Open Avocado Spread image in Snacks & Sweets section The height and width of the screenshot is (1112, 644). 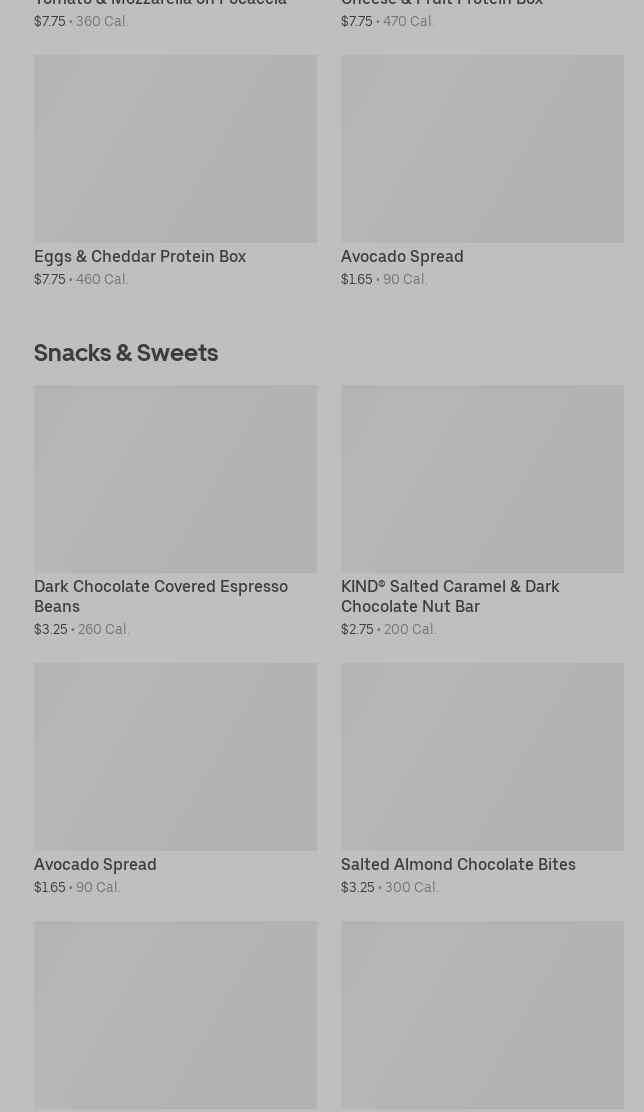pyautogui.click(x=175, y=756)
